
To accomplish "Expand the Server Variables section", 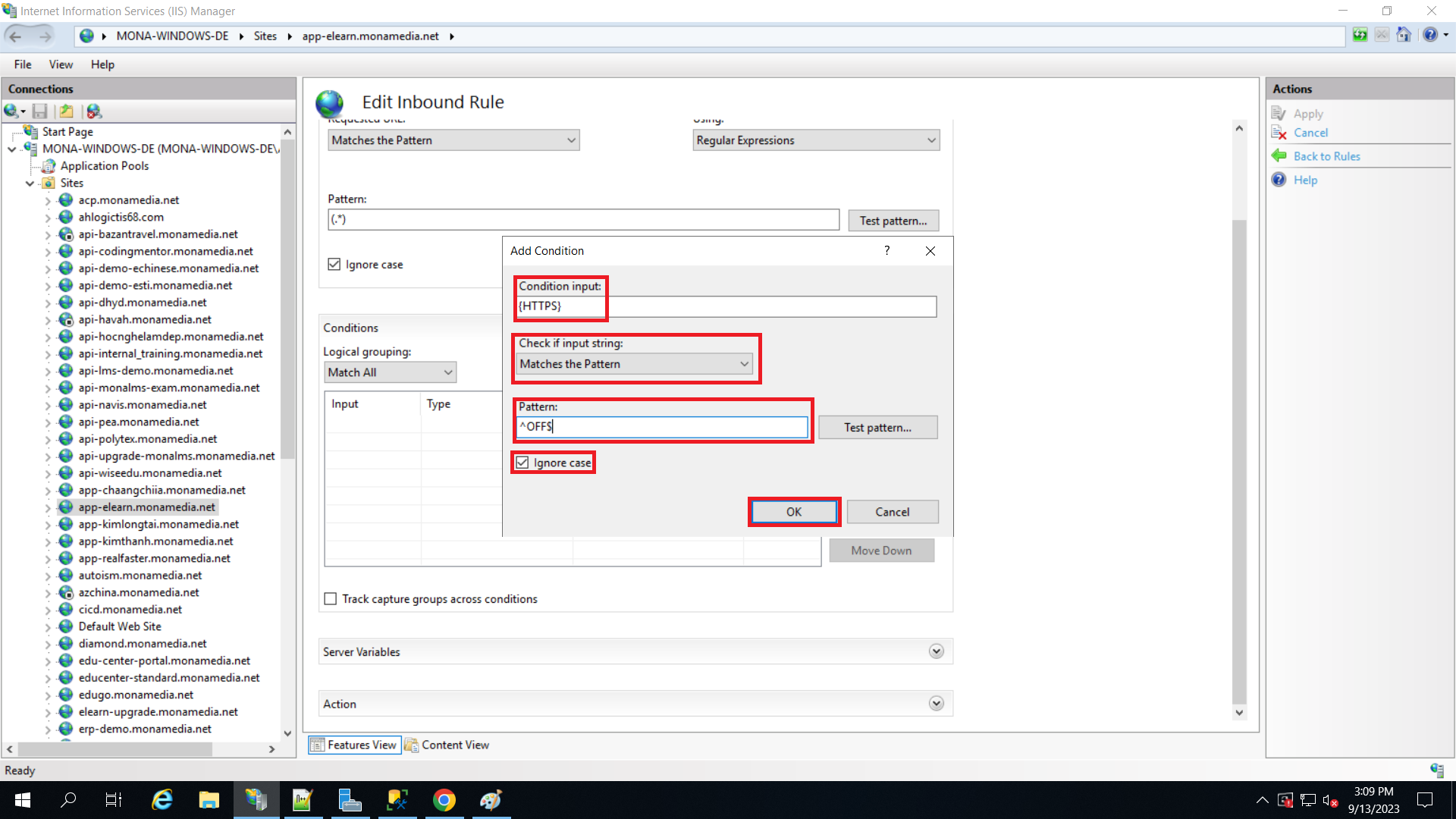I will tap(937, 651).
